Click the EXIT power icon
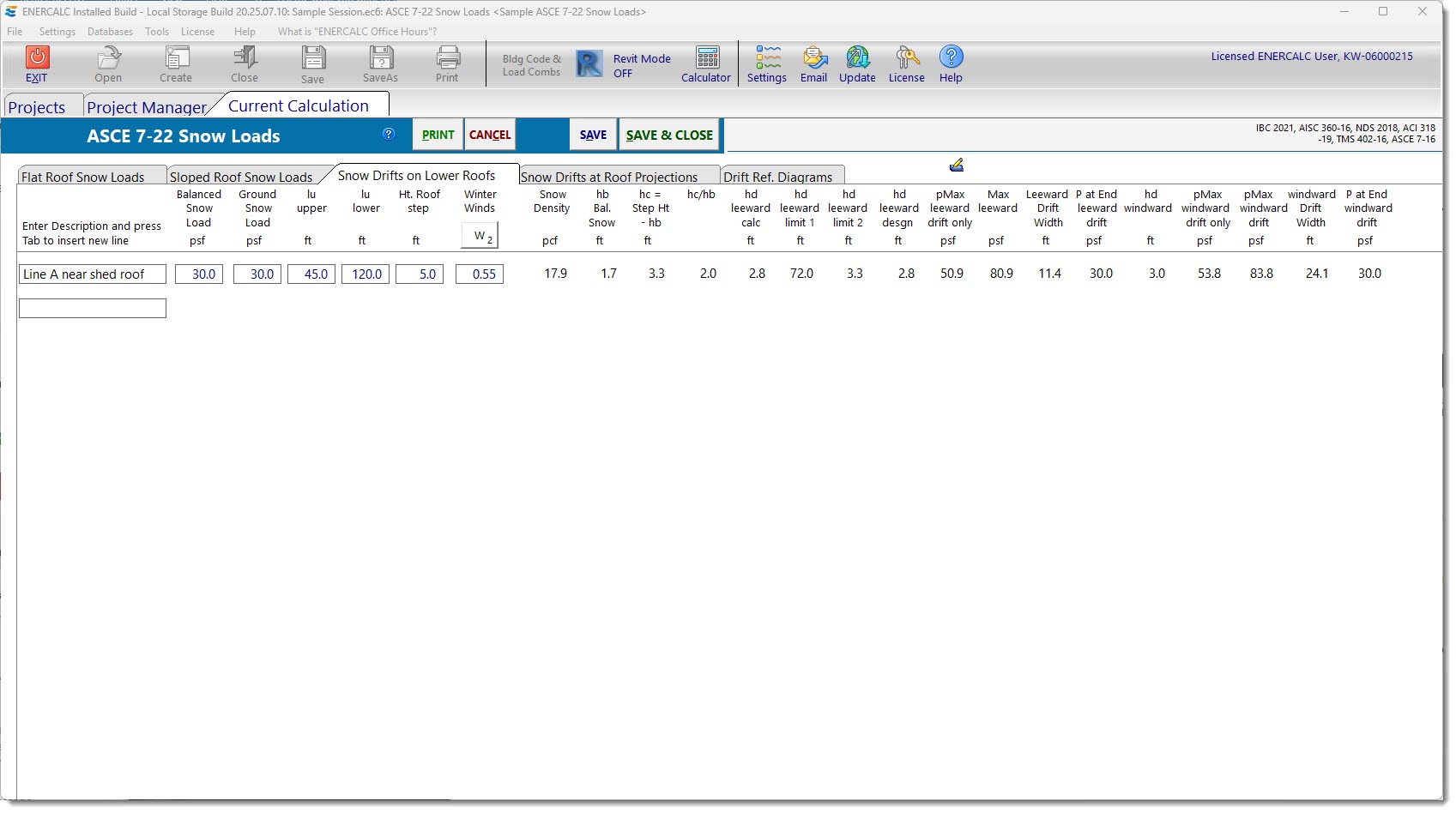This screenshot has width=1456, height=813. [37, 57]
